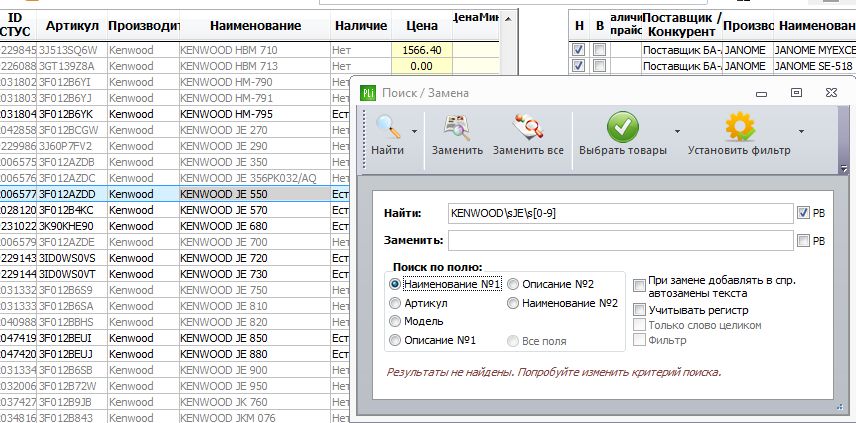The width and height of the screenshot is (856, 423).
Task: Click the Выбрать товары green checkmark icon
Action: click(x=623, y=127)
